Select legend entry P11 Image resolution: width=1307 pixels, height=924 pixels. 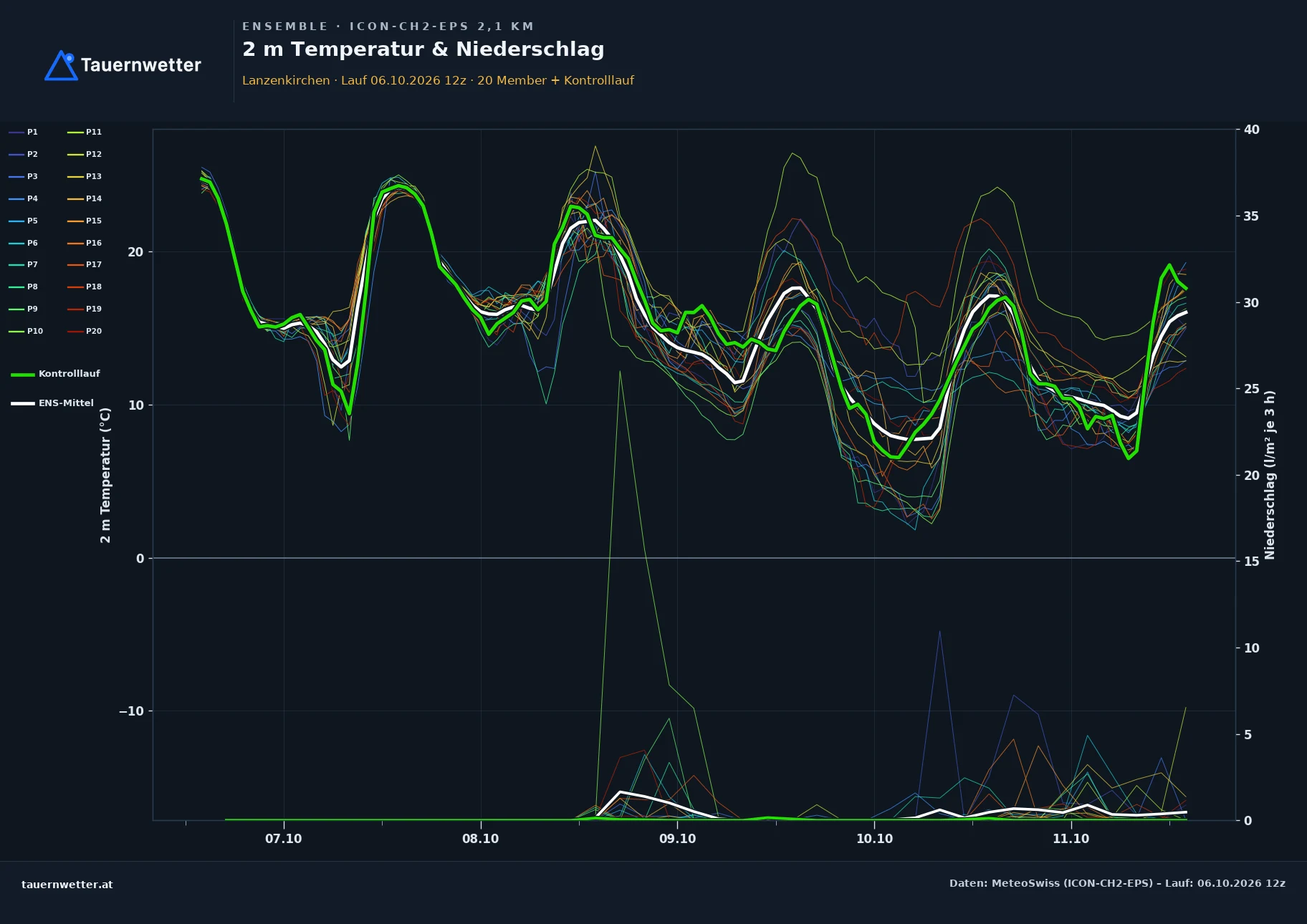(x=85, y=133)
